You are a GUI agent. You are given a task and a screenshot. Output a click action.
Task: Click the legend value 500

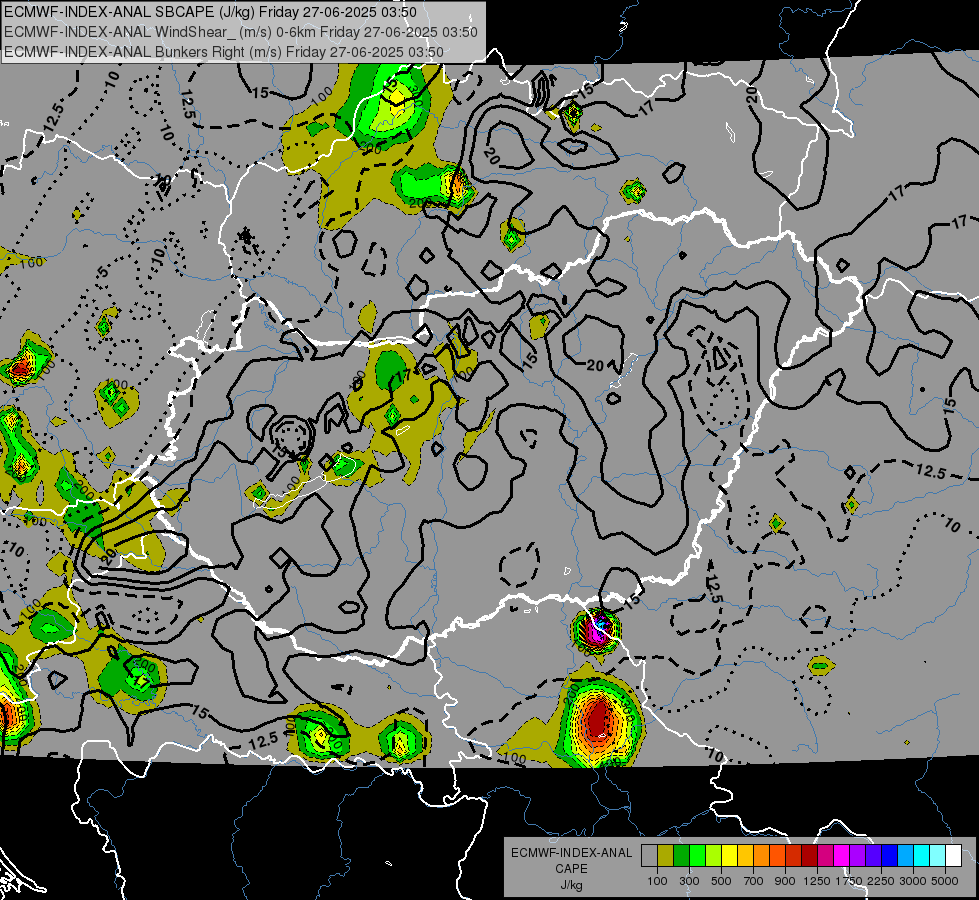(721, 881)
